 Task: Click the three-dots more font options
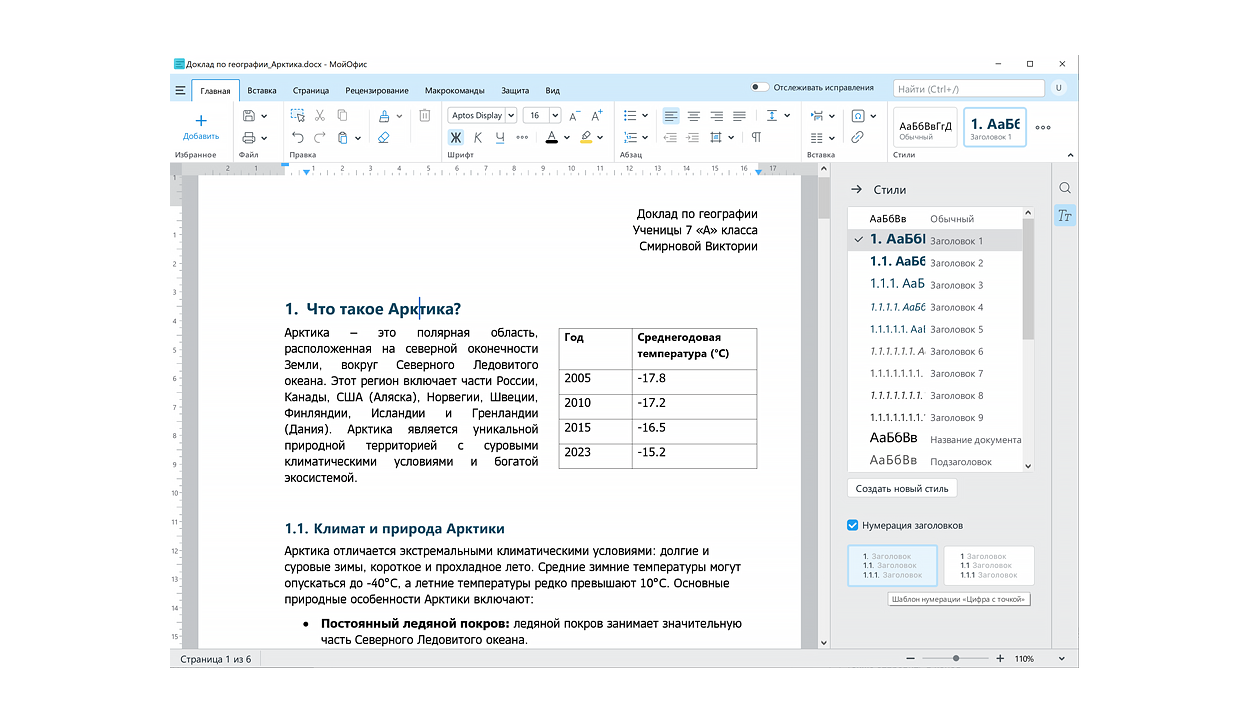tap(522, 137)
